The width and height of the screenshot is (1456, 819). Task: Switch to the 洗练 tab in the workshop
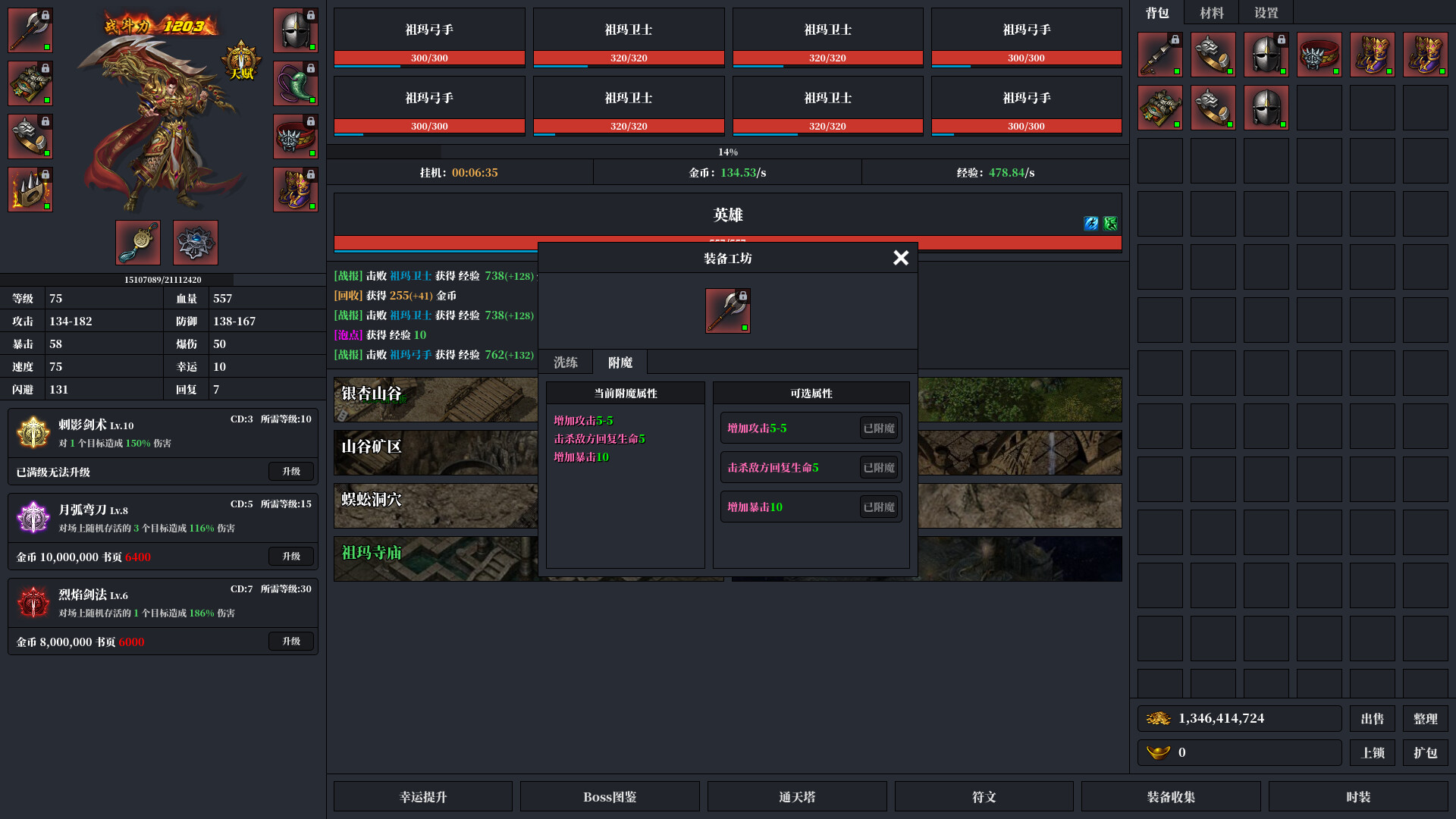point(566,362)
